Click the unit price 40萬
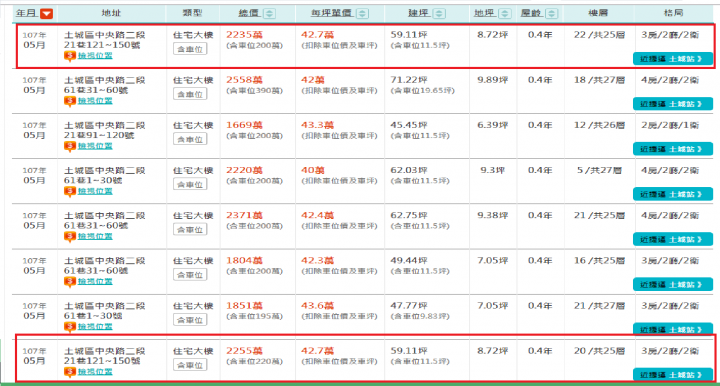This screenshot has height=386, width=720. tap(313, 170)
